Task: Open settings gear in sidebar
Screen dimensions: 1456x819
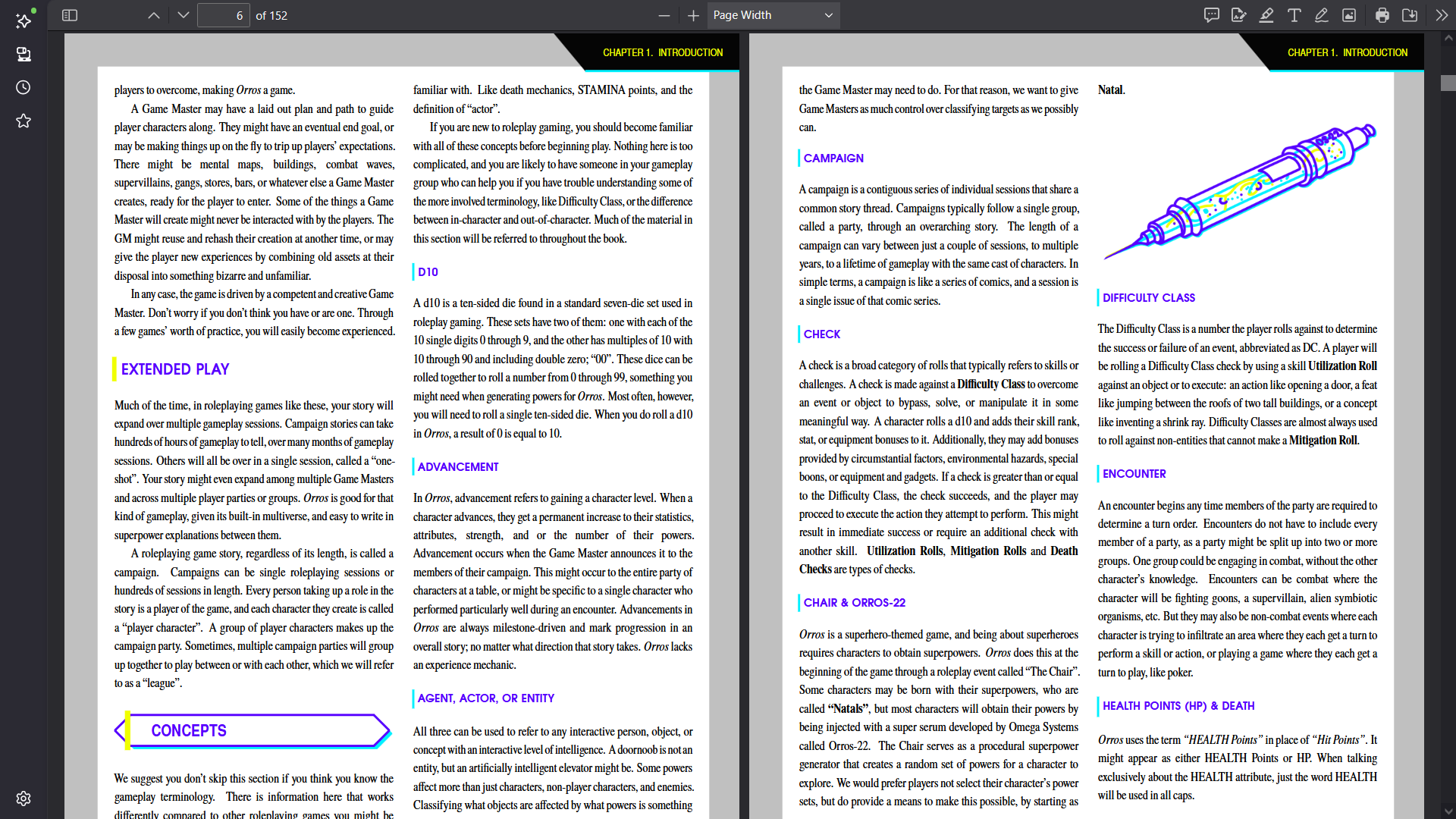Action: [24, 799]
